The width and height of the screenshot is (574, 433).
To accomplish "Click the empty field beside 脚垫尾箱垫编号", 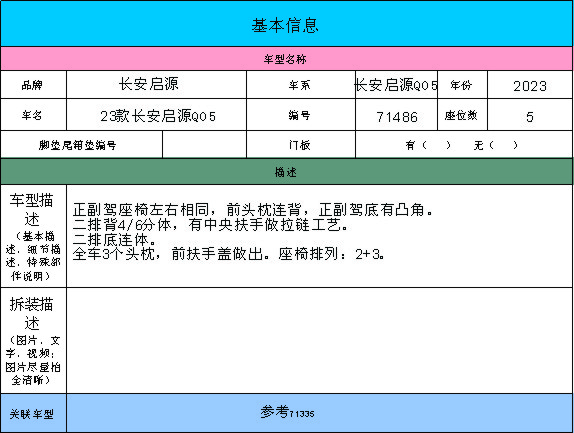I will pos(205,145).
